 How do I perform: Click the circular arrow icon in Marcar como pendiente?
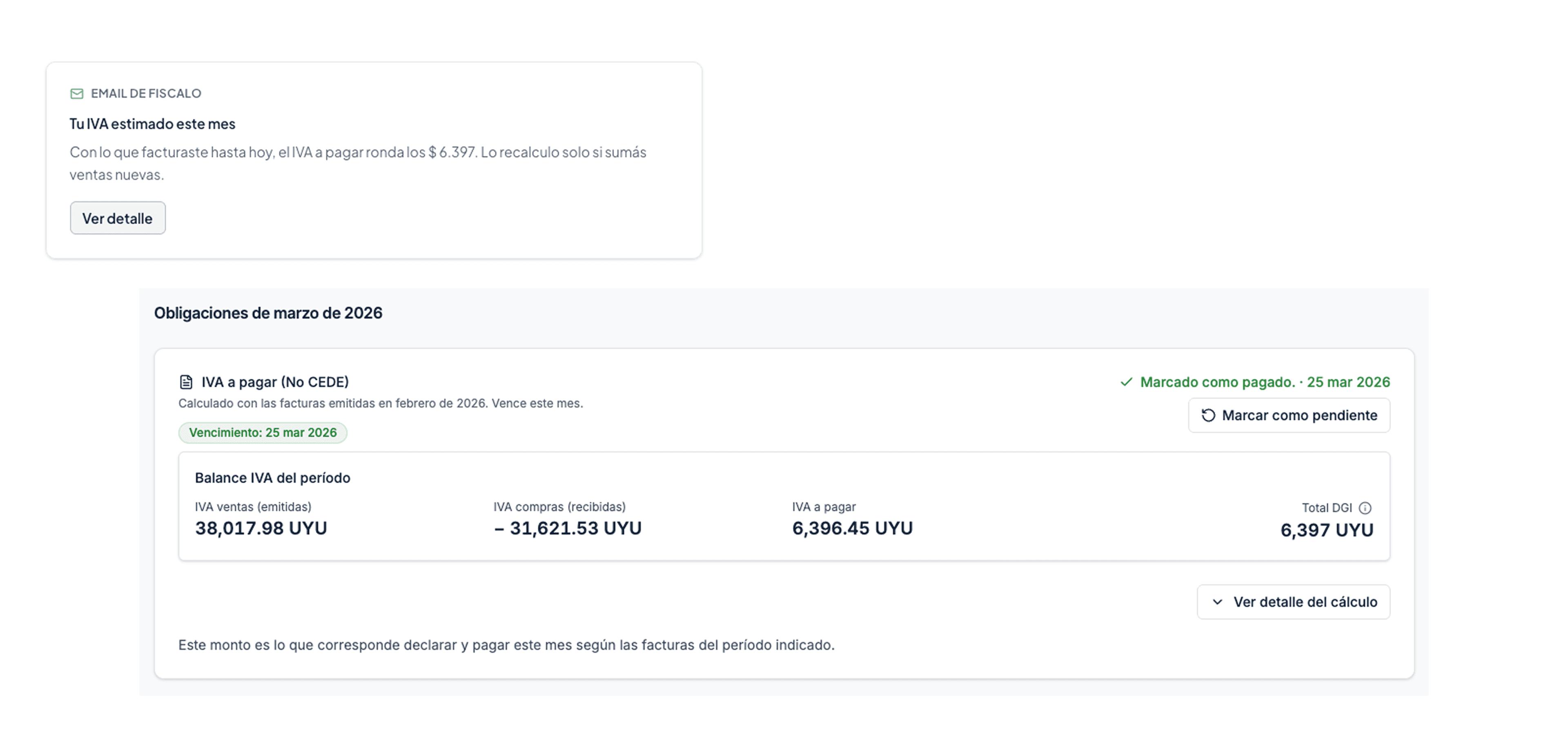pyautogui.click(x=1208, y=416)
